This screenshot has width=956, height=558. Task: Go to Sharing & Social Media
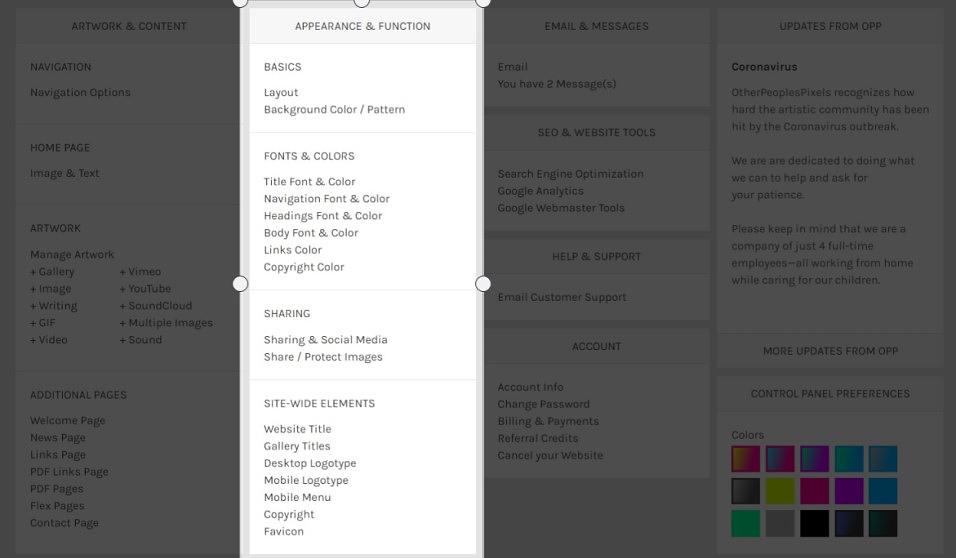(x=325, y=340)
